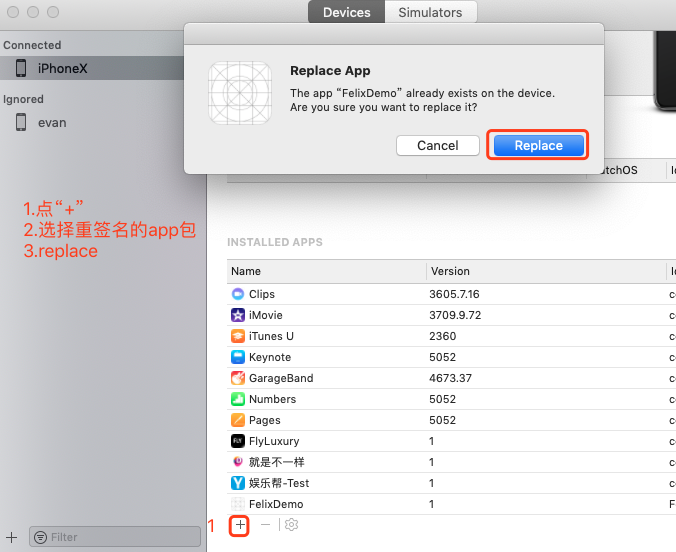Click version 5052 in the Keynote row
Screen dimensions: 676x552
coord(442,357)
